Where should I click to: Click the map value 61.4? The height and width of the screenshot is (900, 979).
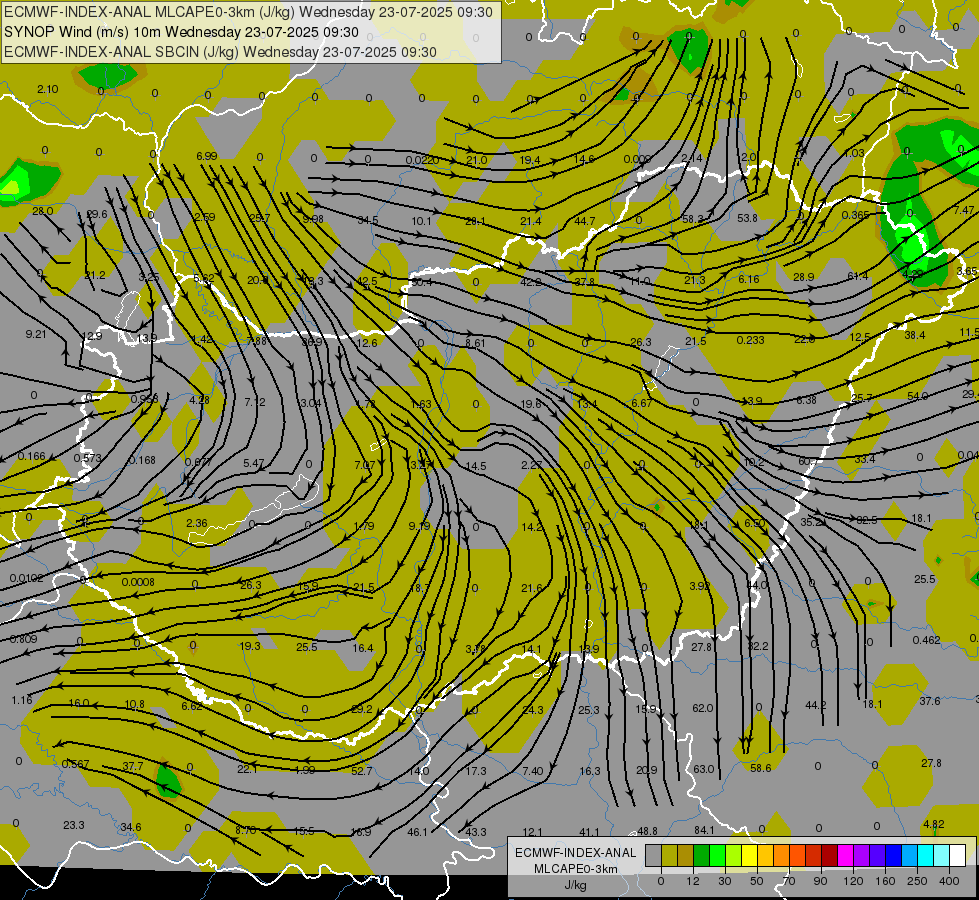pyautogui.click(x=858, y=276)
